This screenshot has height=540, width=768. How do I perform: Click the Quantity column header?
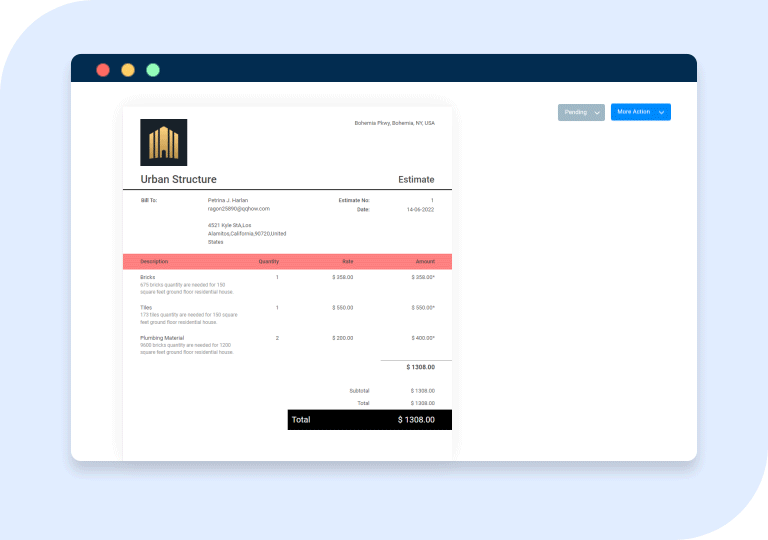(x=269, y=261)
